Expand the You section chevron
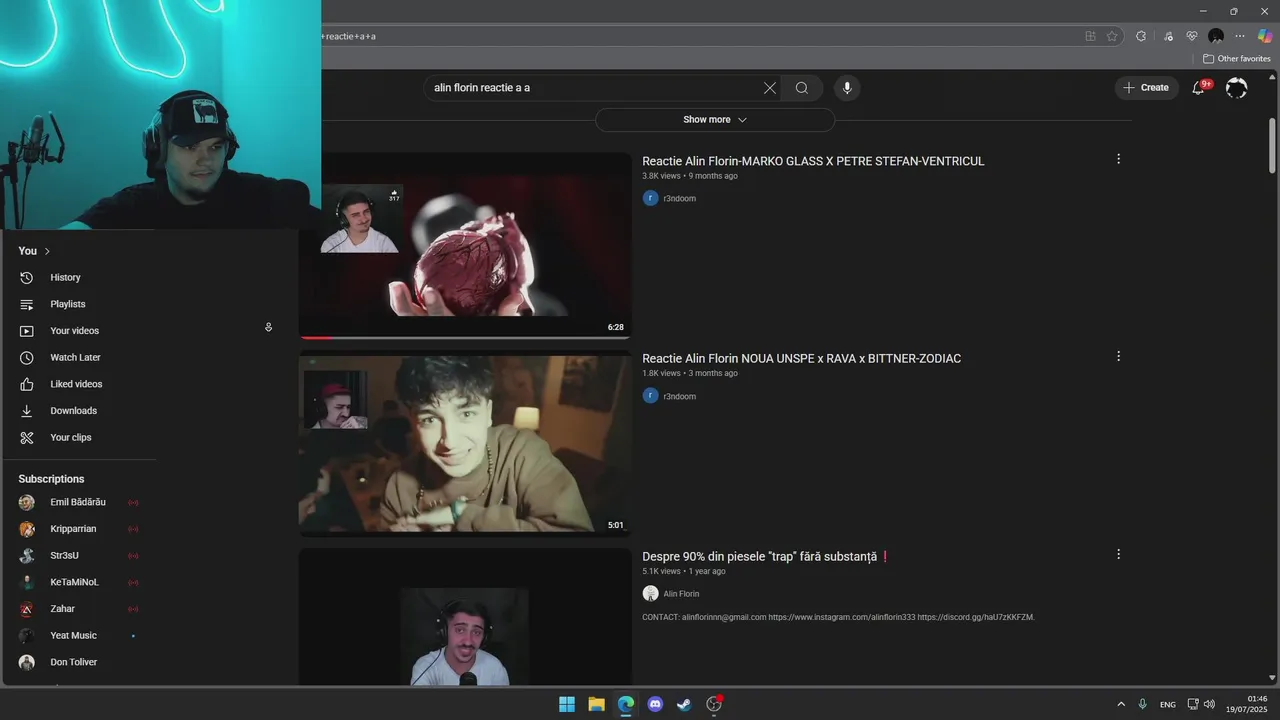 coord(47,251)
